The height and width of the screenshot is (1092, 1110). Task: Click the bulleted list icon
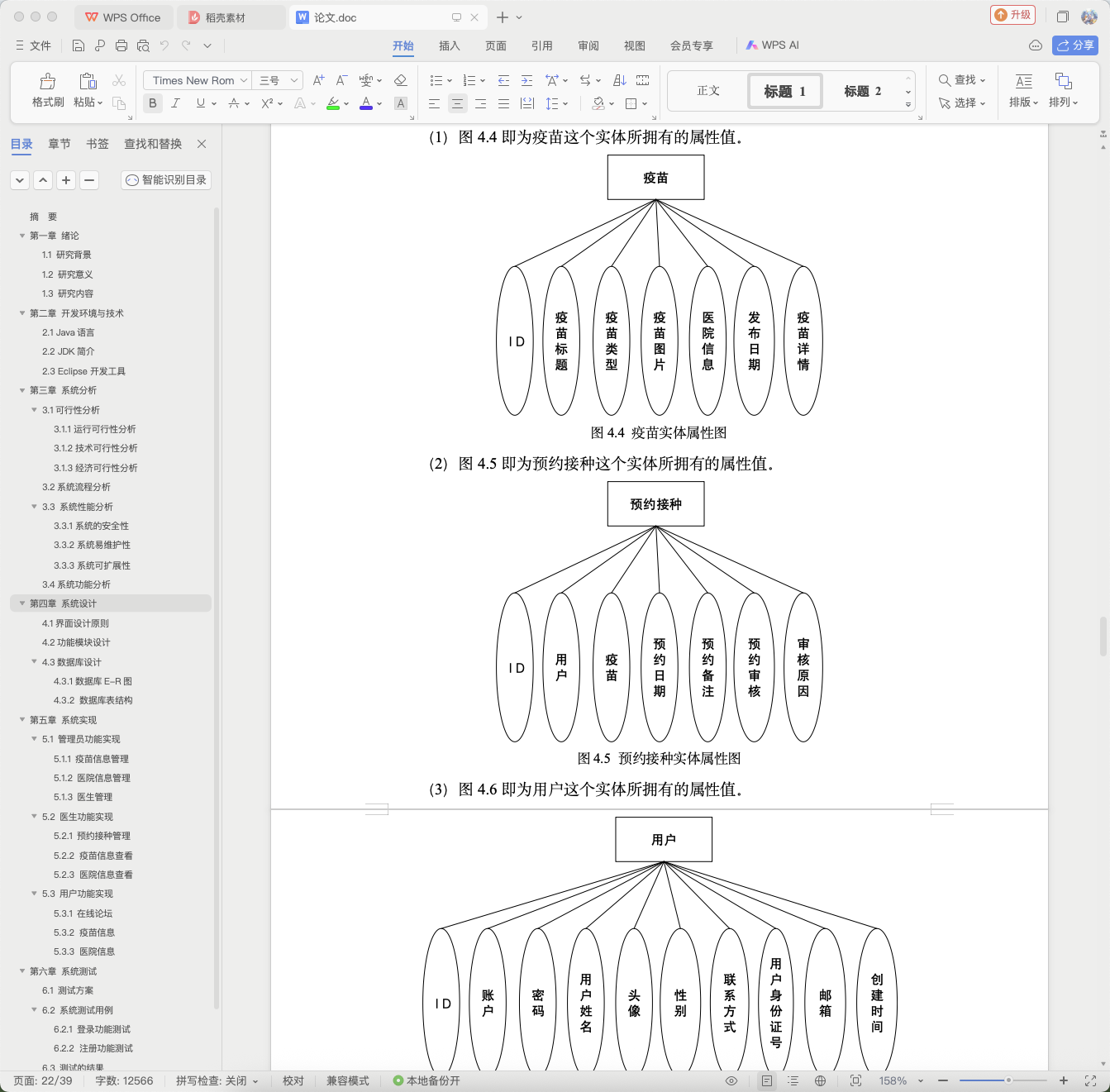click(x=436, y=80)
